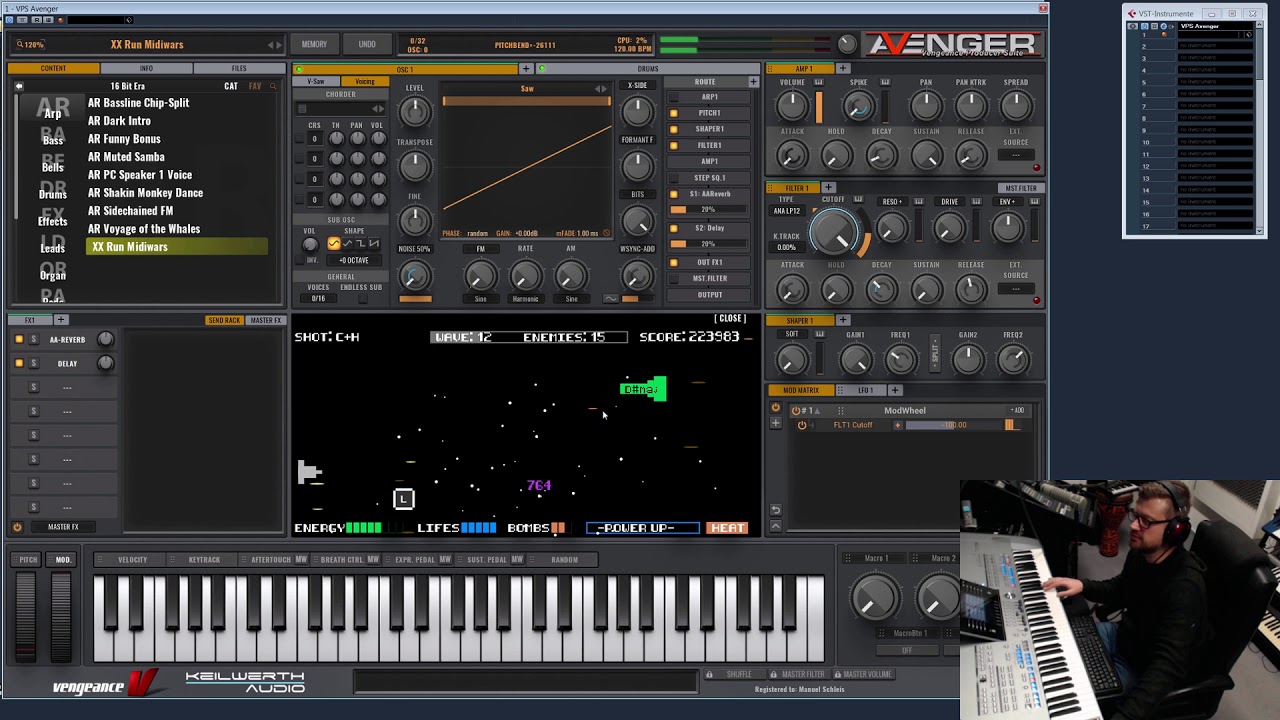Click the wsync waveform shape icon
Viewport: 1280px width, 720px height.
point(611,298)
